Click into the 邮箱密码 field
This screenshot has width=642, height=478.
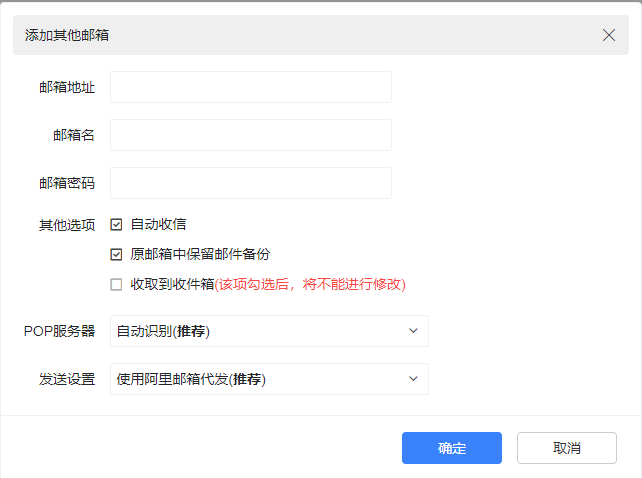[250, 183]
